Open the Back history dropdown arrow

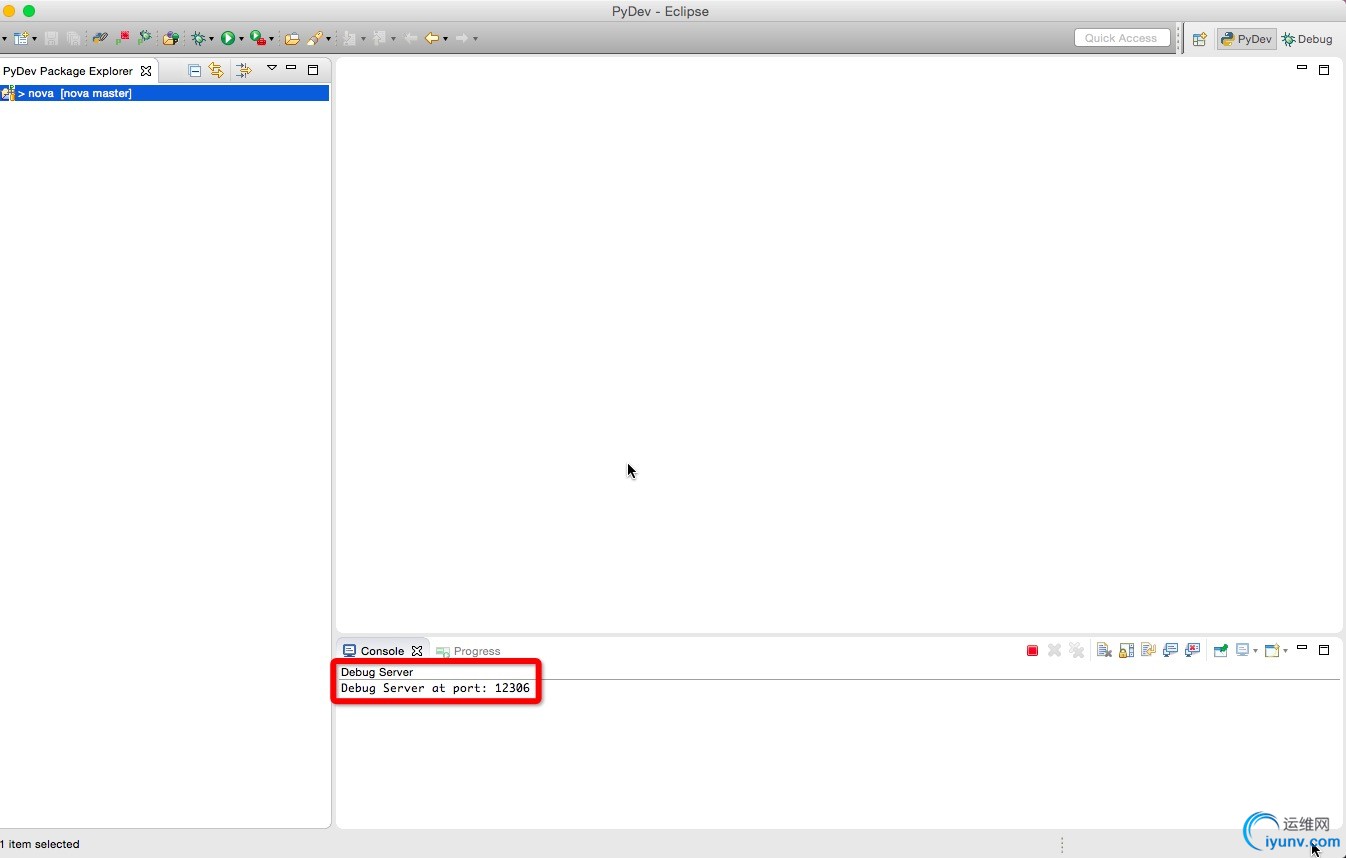click(445, 39)
